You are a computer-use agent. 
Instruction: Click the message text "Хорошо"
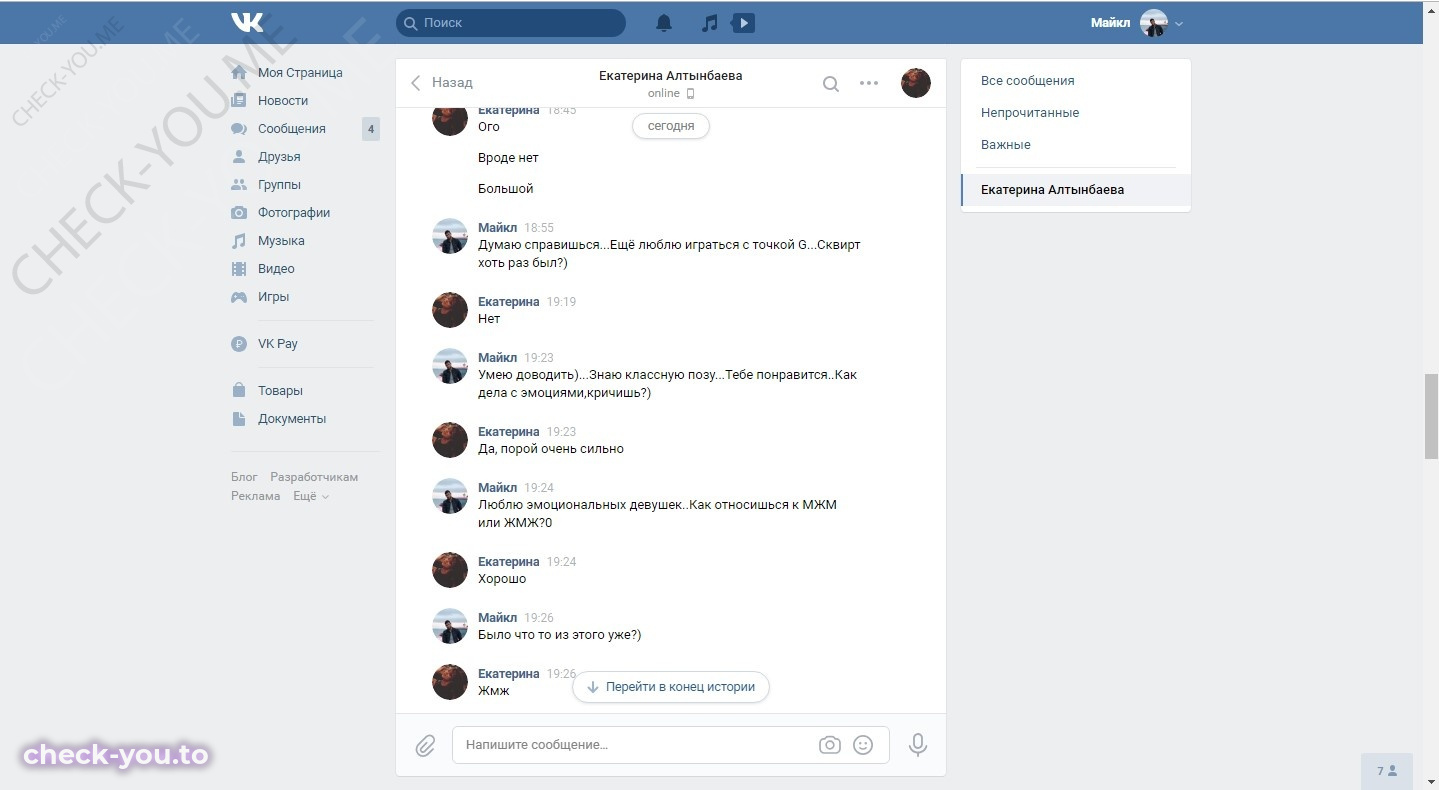pyautogui.click(x=502, y=579)
